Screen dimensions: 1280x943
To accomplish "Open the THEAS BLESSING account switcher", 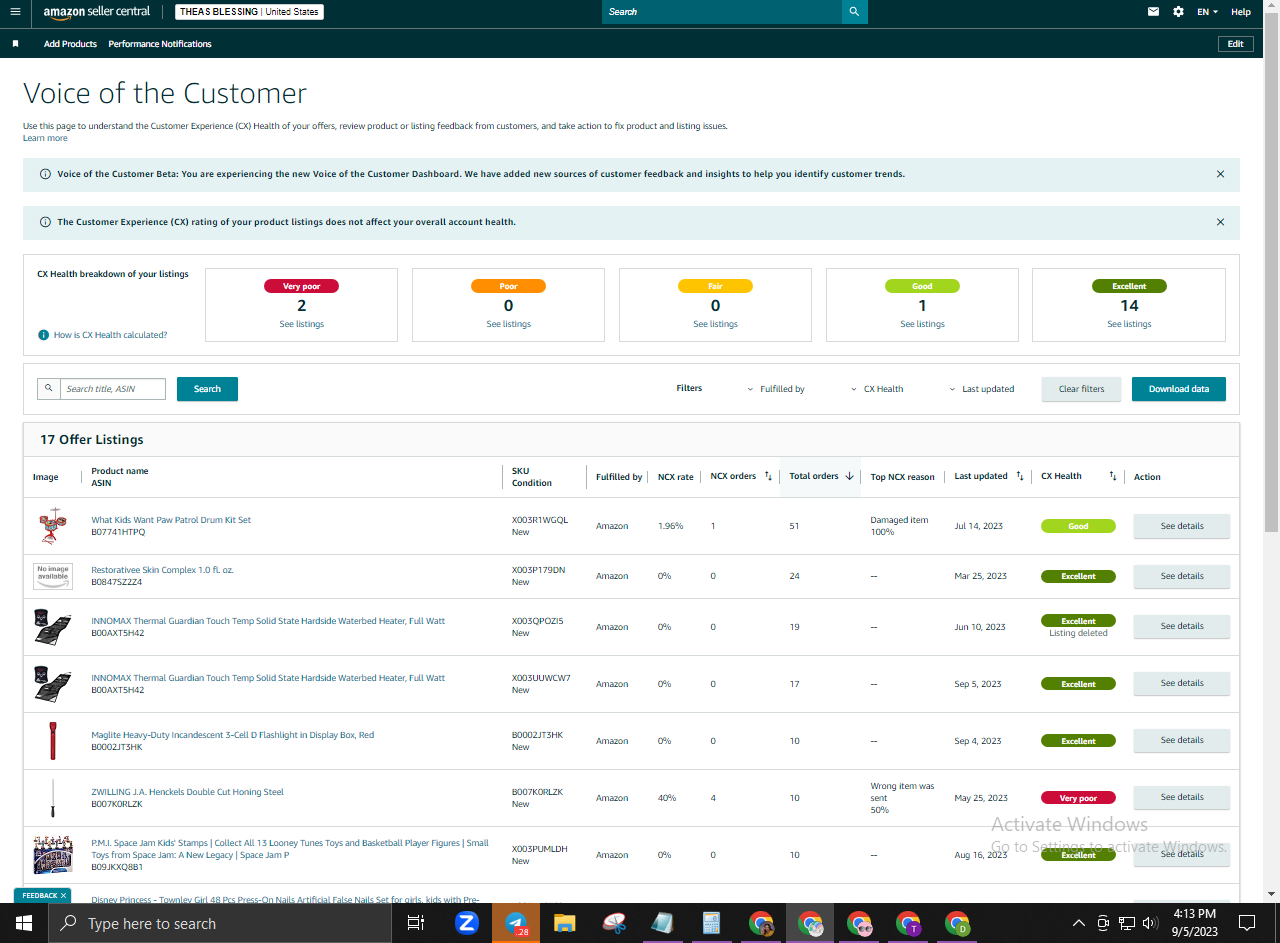I will point(250,12).
